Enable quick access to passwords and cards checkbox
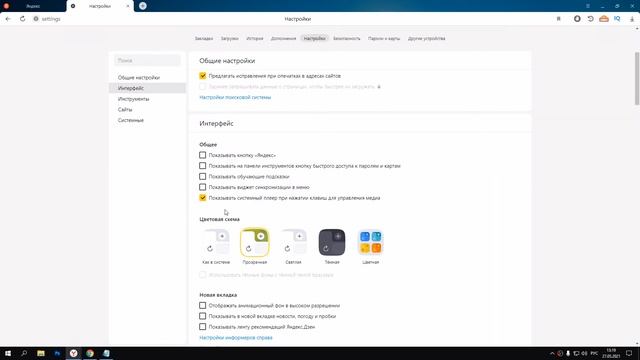 (202, 166)
